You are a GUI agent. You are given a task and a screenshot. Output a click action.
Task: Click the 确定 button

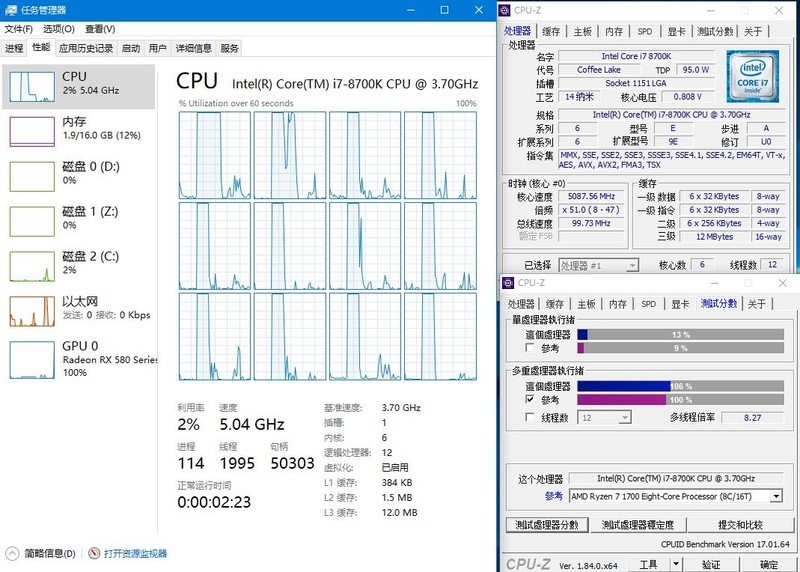click(x=769, y=564)
